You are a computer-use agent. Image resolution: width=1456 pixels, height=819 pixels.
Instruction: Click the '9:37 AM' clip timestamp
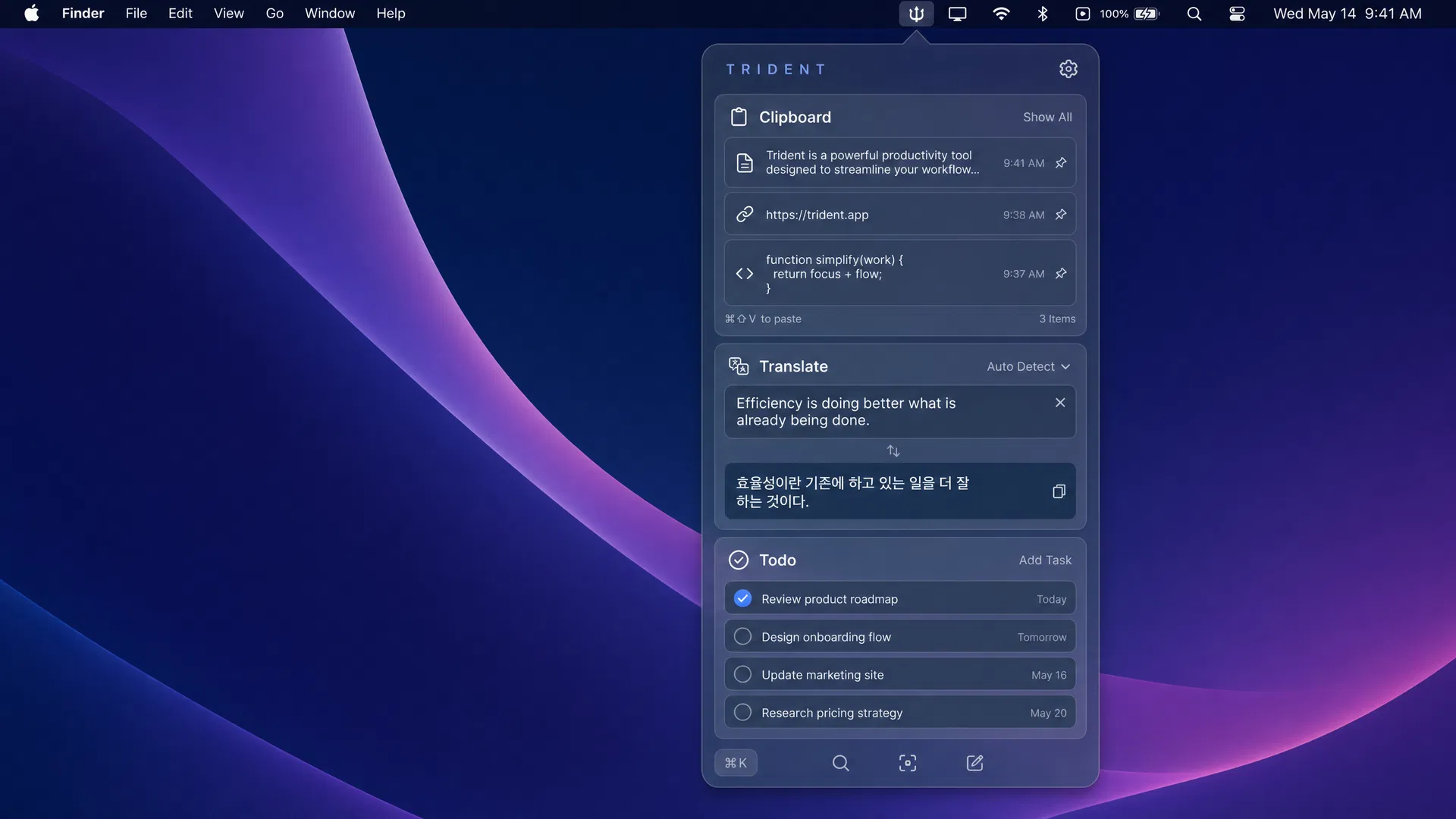coord(1024,274)
